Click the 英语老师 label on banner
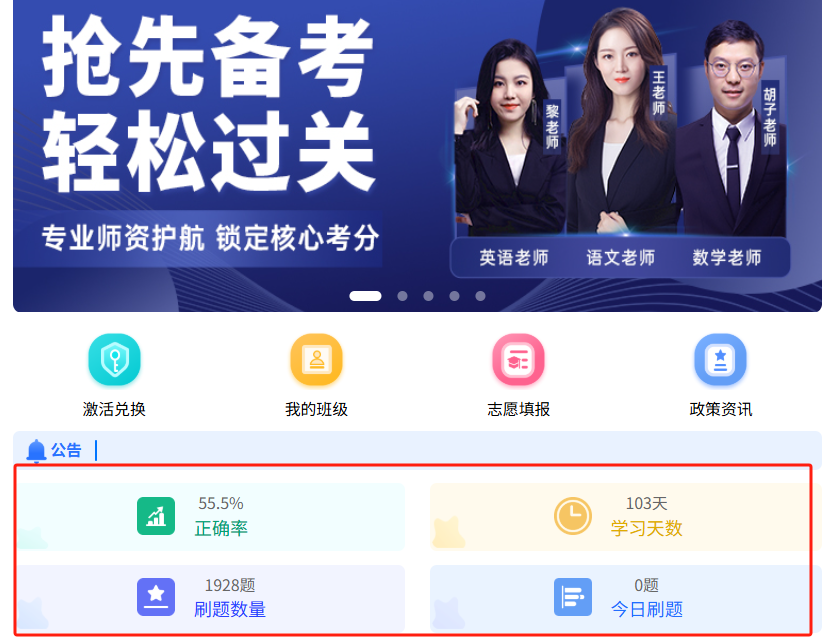 point(514,257)
